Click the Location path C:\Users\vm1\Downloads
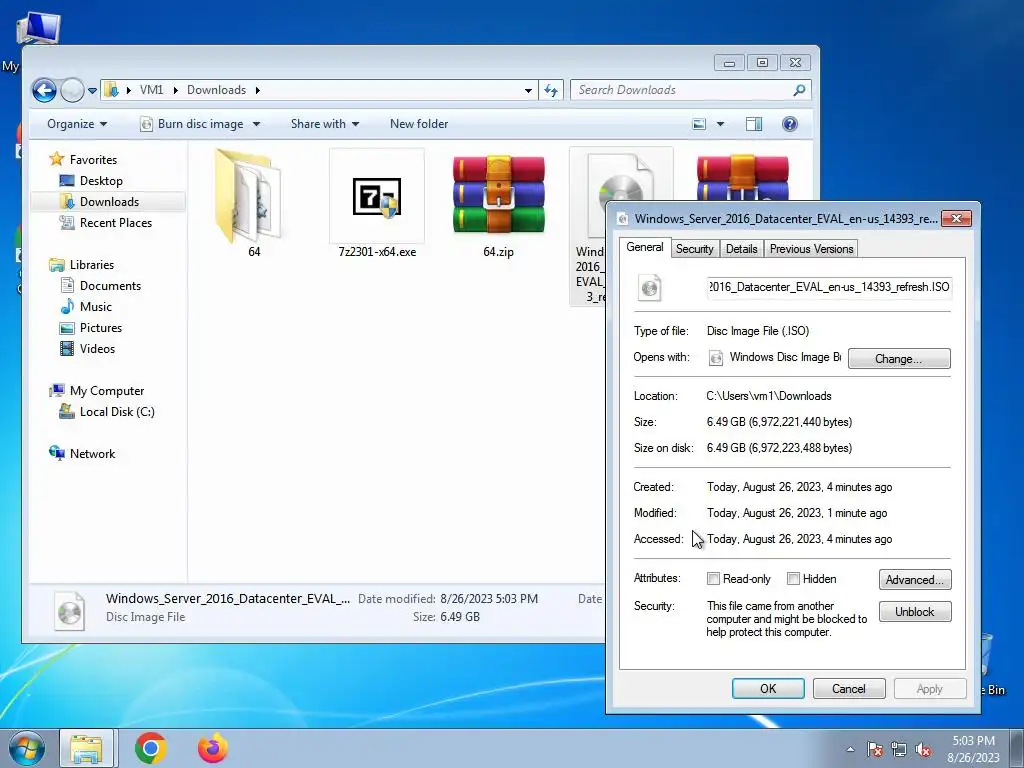Image resolution: width=1024 pixels, height=768 pixels. [769, 396]
